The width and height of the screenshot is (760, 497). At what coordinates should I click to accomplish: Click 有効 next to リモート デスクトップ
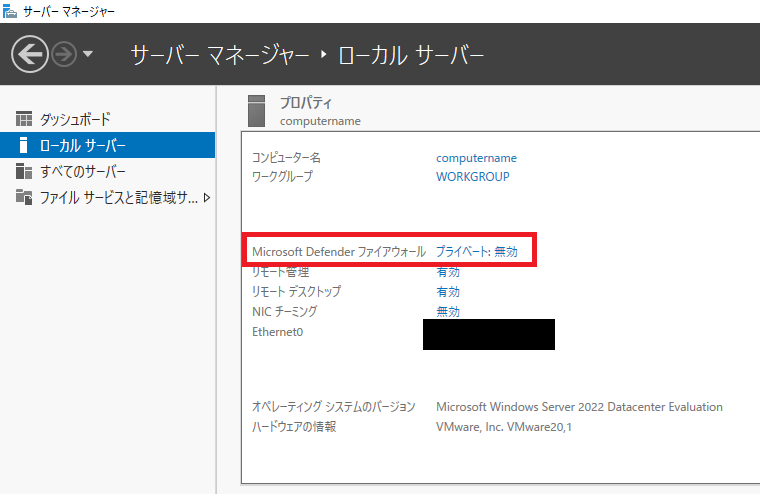click(448, 292)
